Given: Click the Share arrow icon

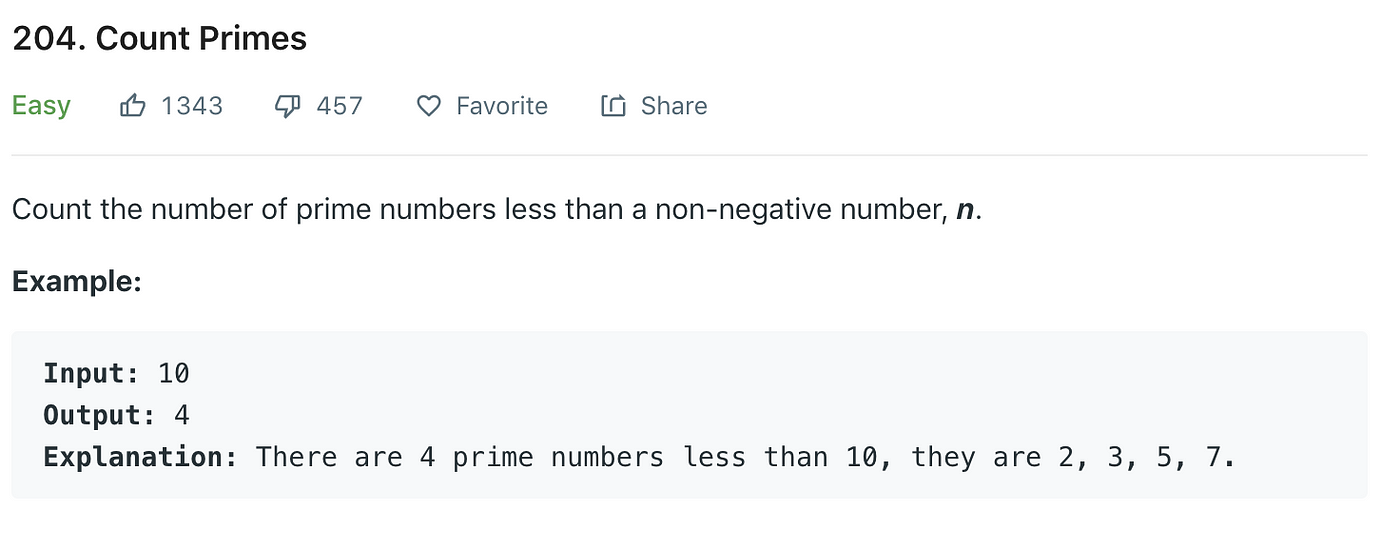Looking at the screenshot, I should pos(613,106).
